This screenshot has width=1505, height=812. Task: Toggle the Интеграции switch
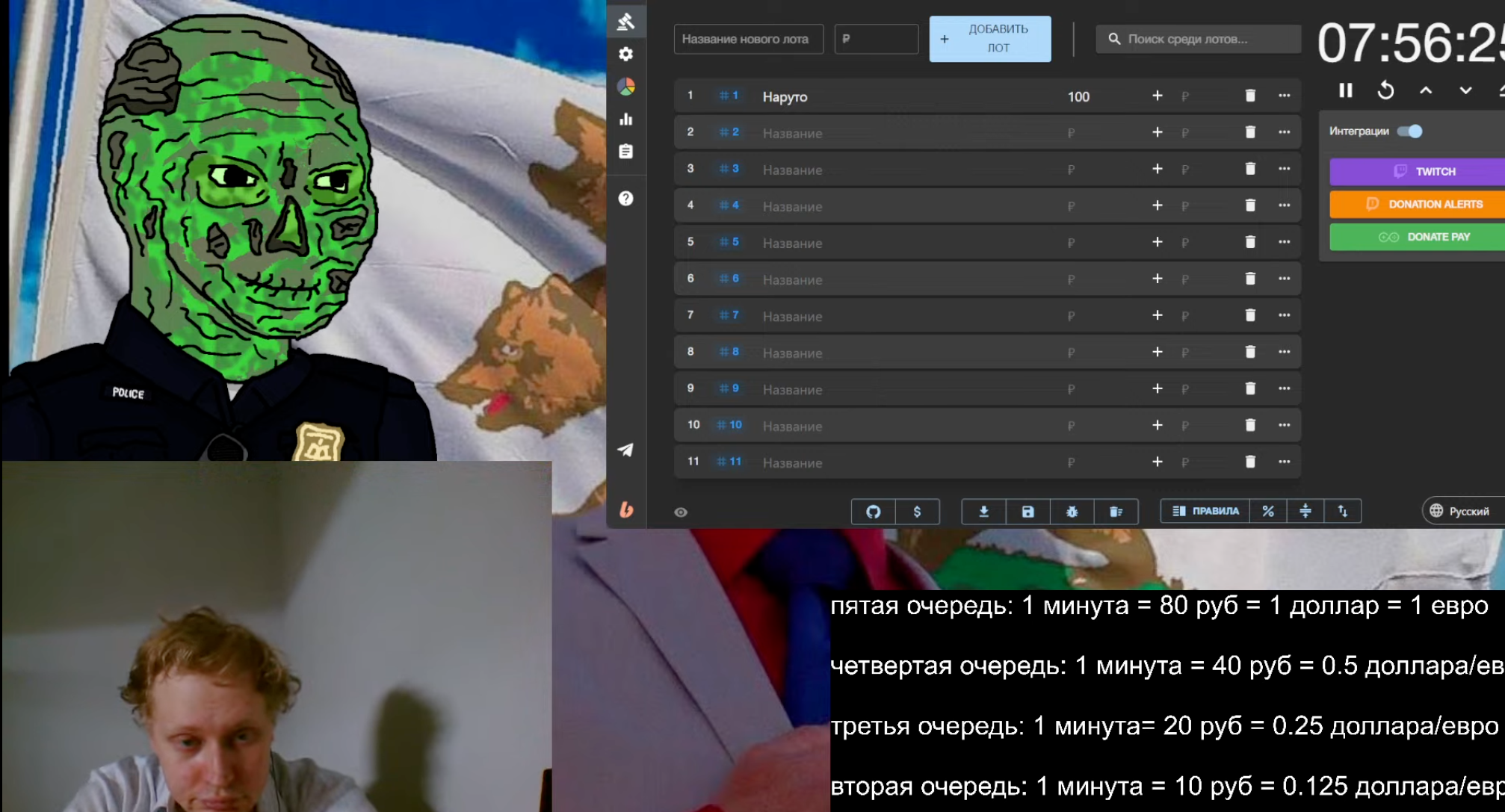[x=1410, y=131]
